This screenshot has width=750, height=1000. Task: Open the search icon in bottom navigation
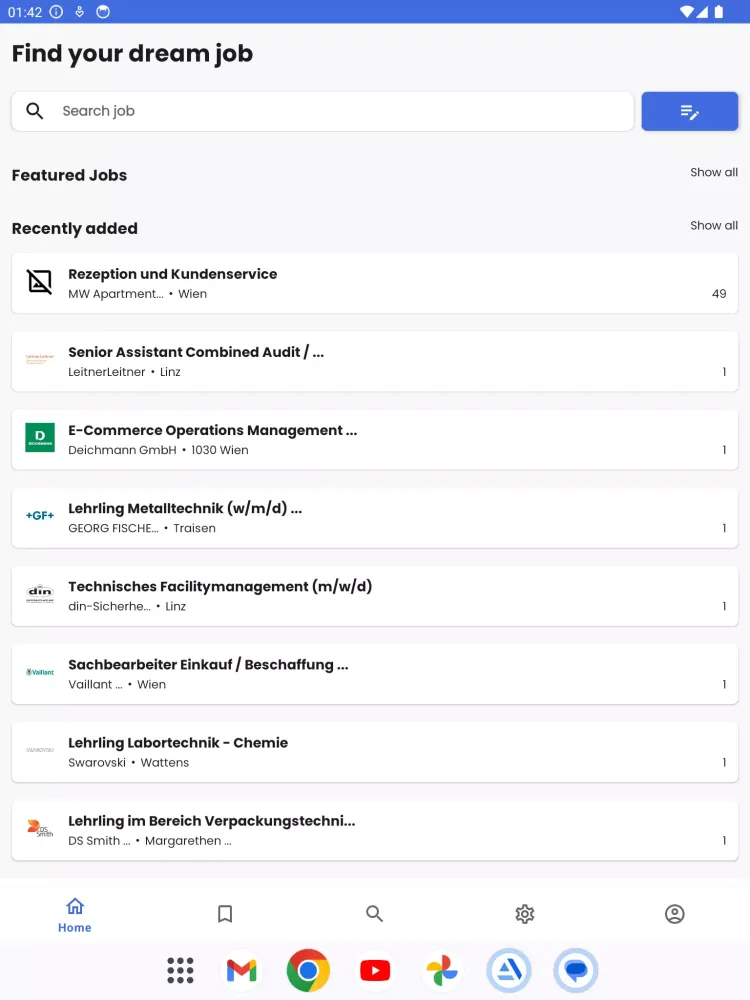coord(375,913)
